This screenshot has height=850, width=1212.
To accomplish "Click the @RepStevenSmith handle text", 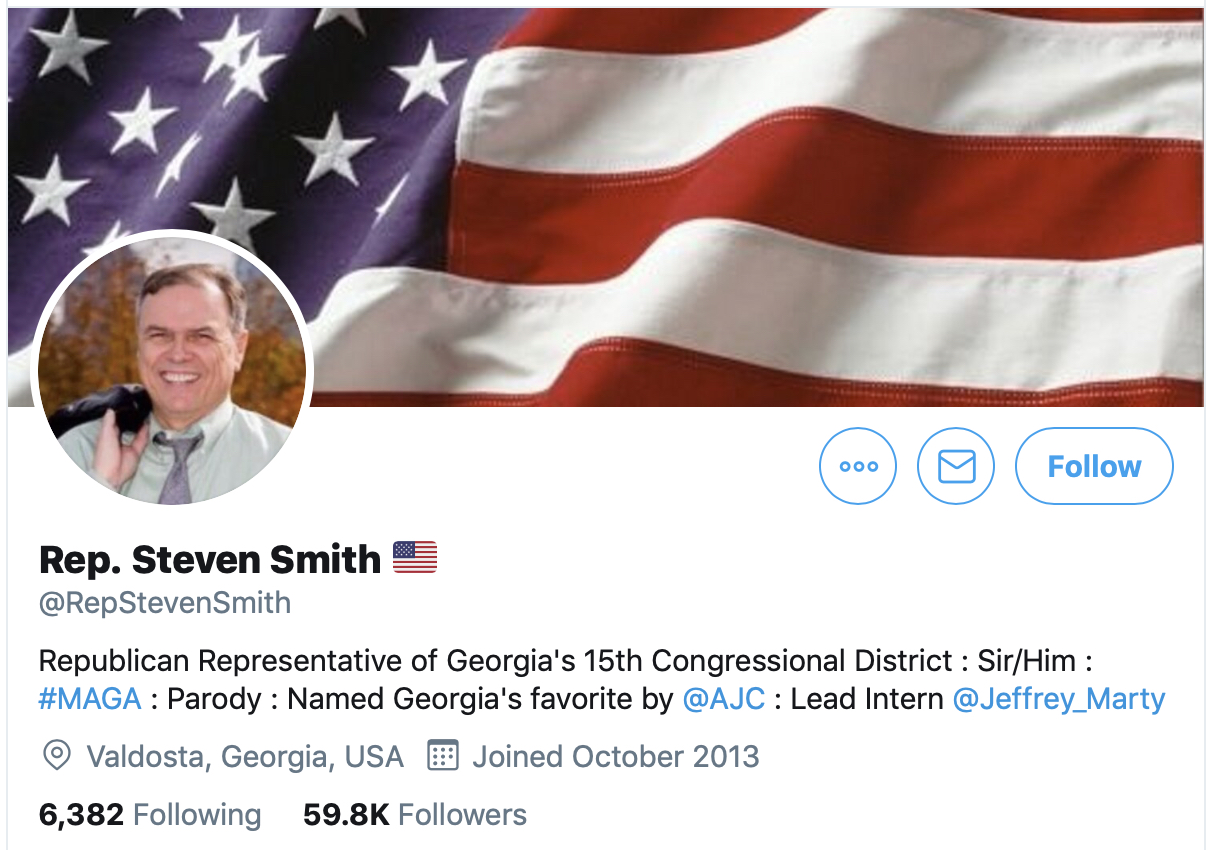I will coord(165,603).
